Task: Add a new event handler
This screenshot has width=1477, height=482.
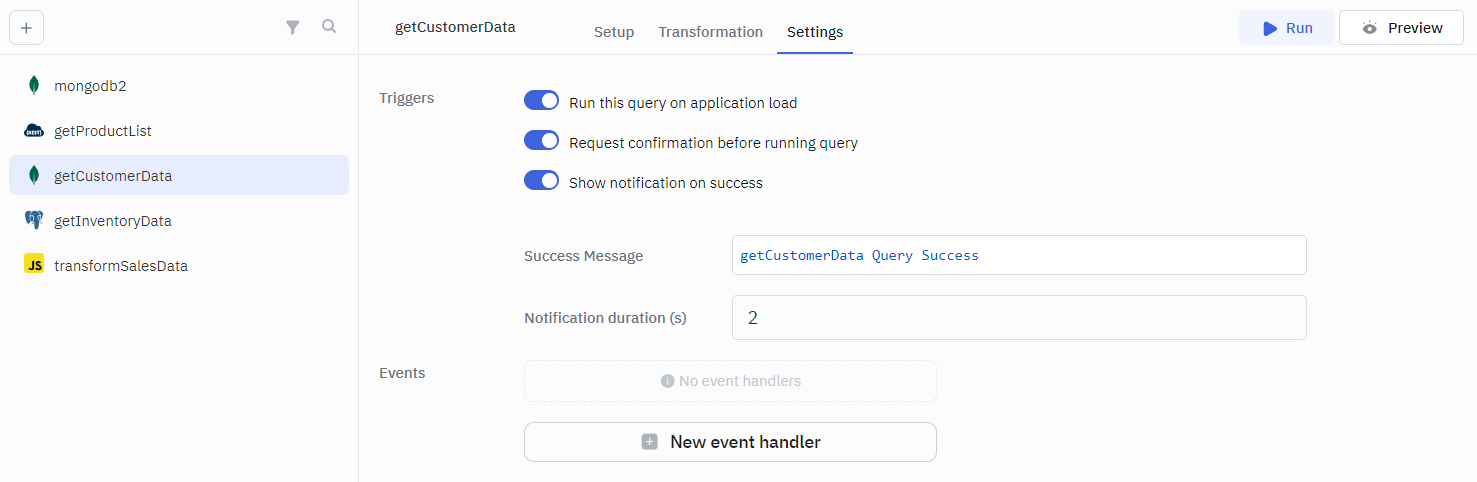Action: (x=730, y=442)
